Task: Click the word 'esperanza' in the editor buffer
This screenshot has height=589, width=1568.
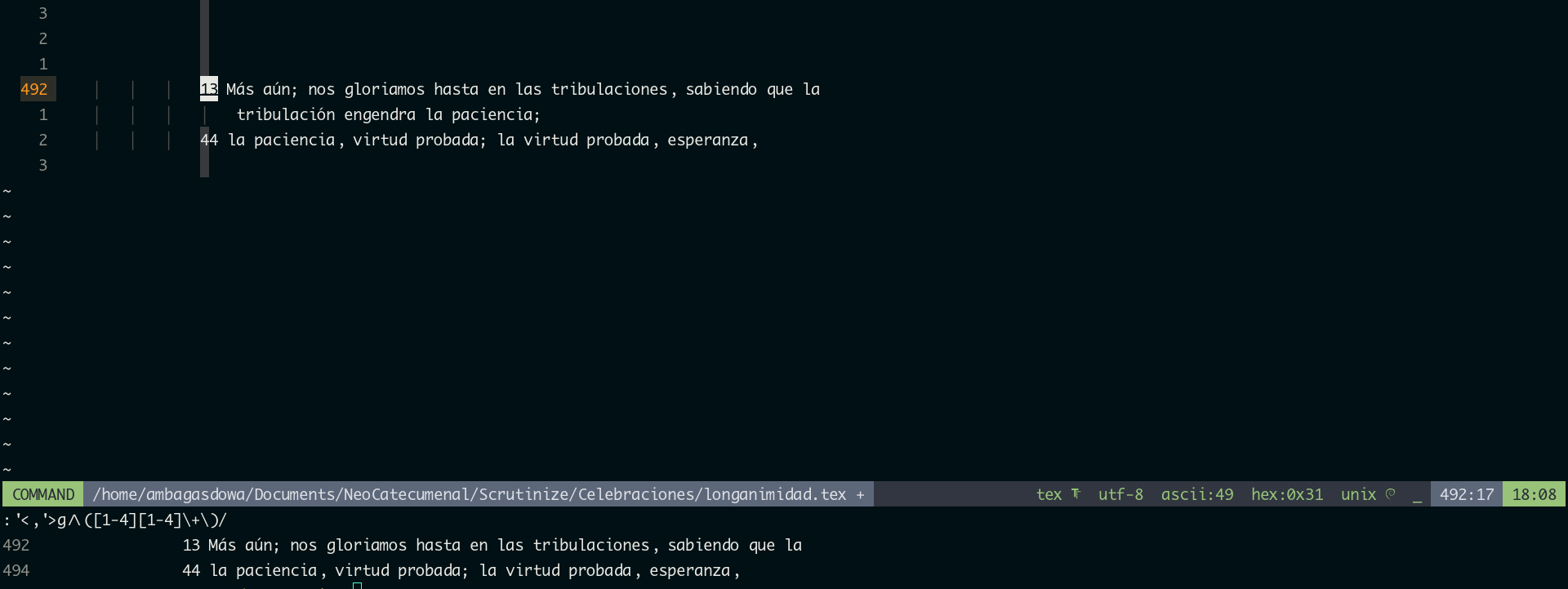Action: tap(707, 140)
